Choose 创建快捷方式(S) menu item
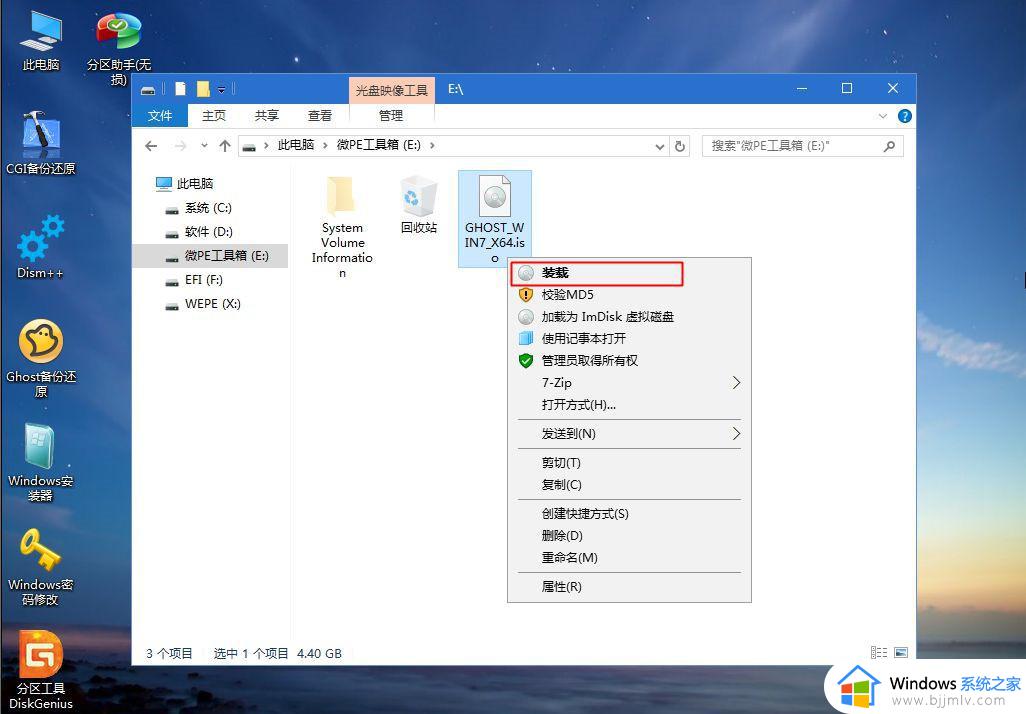Image resolution: width=1026 pixels, height=714 pixels. tap(629, 514)
